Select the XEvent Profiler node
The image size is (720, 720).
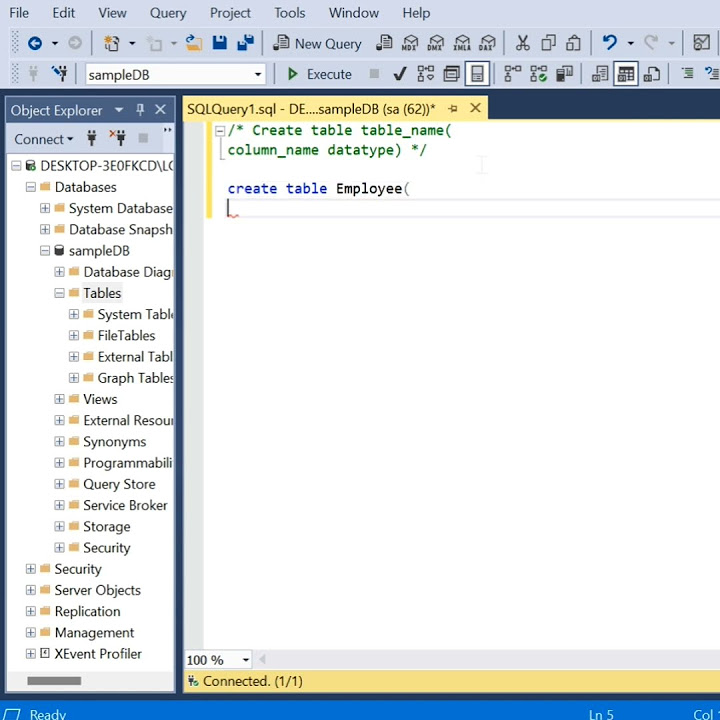pos(98,653)
